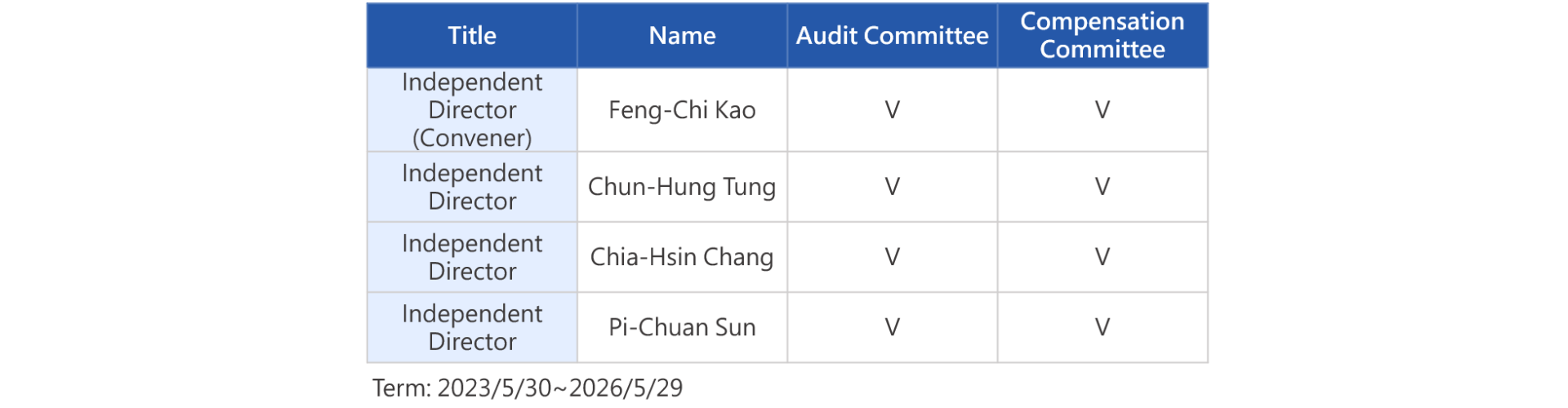Click Pi-Chuan Sun's Audit Committee V mark
Viewport: 1568px width, 408px height.
tap(892, 327)
